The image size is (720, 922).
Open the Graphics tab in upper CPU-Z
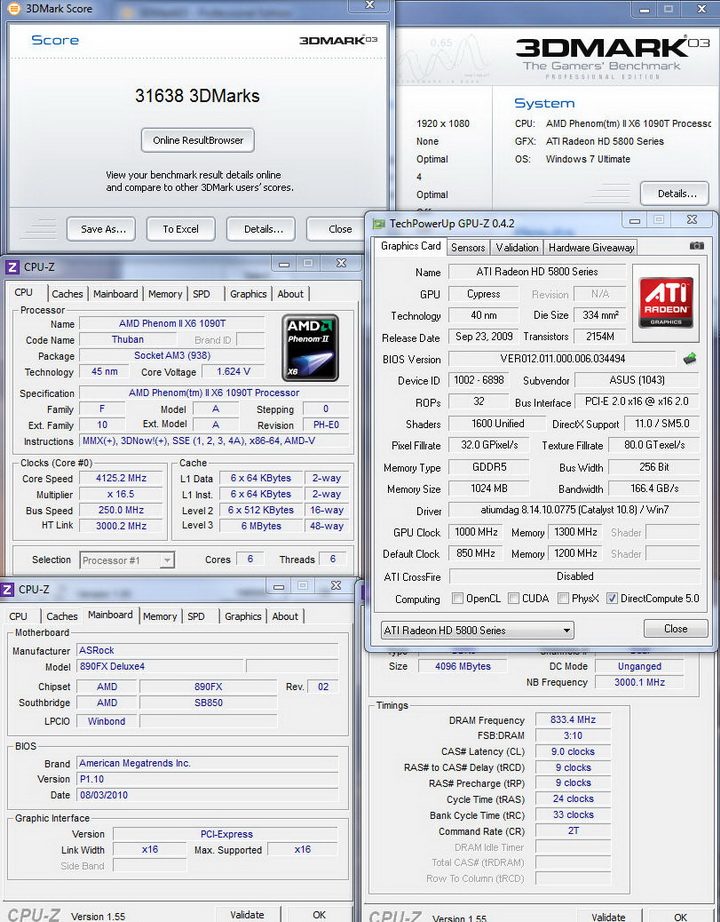pyautogui.click(x=248, y=293)
